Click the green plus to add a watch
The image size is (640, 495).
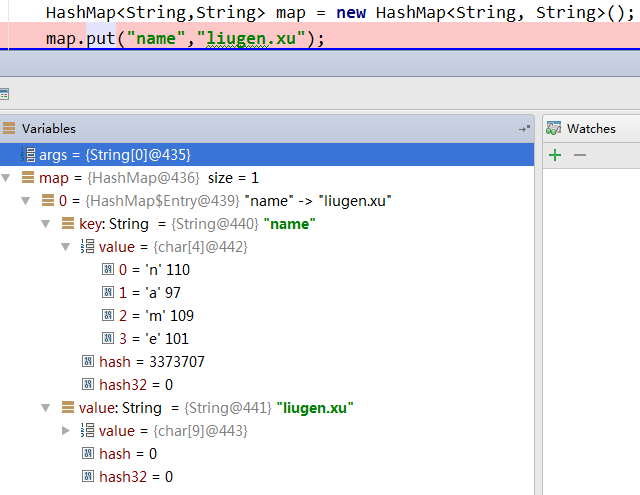[555, 155]
